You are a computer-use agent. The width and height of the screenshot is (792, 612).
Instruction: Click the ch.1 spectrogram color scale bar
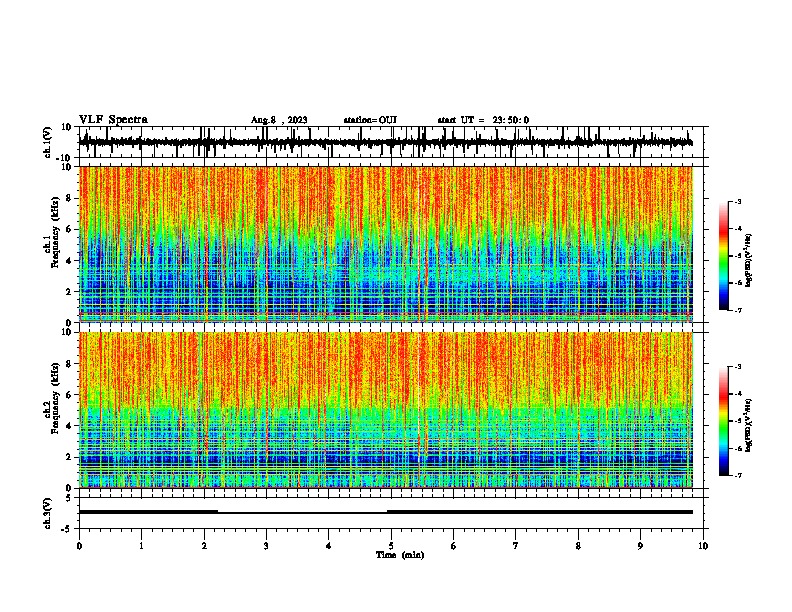pos(723,256)
